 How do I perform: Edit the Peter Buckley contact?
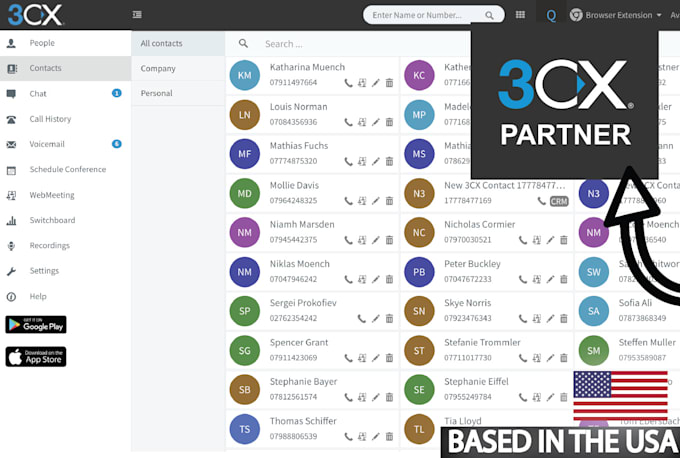pyautogui.click(x=550, y=279)
